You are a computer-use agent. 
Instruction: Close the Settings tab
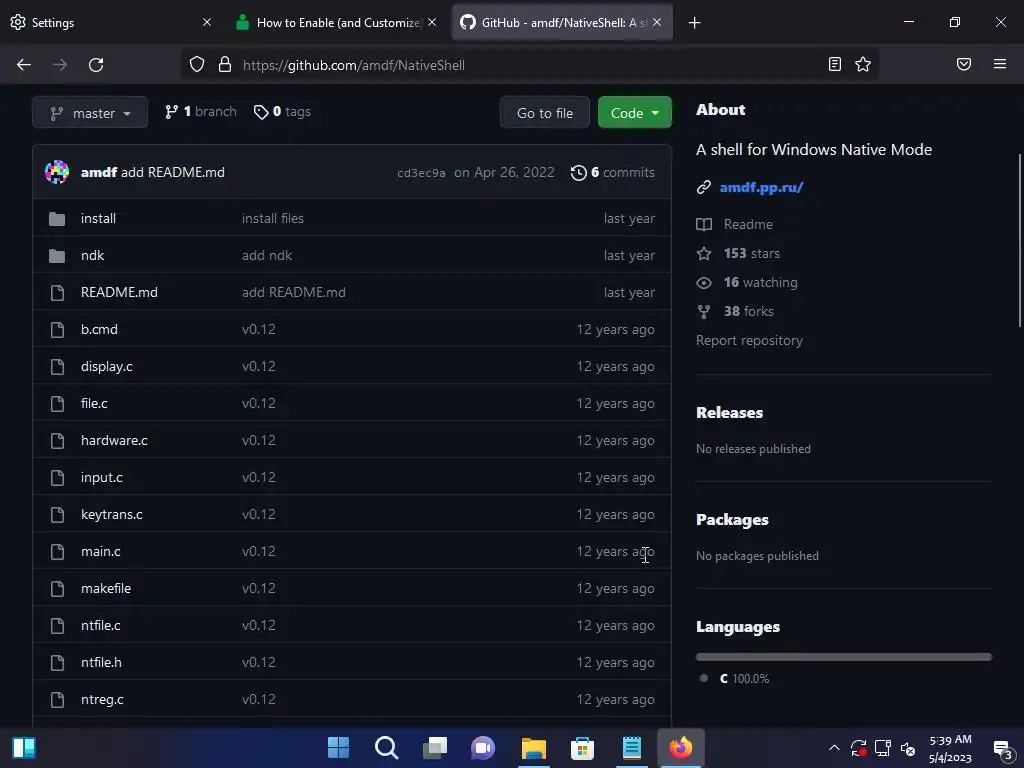click(206, 22)
